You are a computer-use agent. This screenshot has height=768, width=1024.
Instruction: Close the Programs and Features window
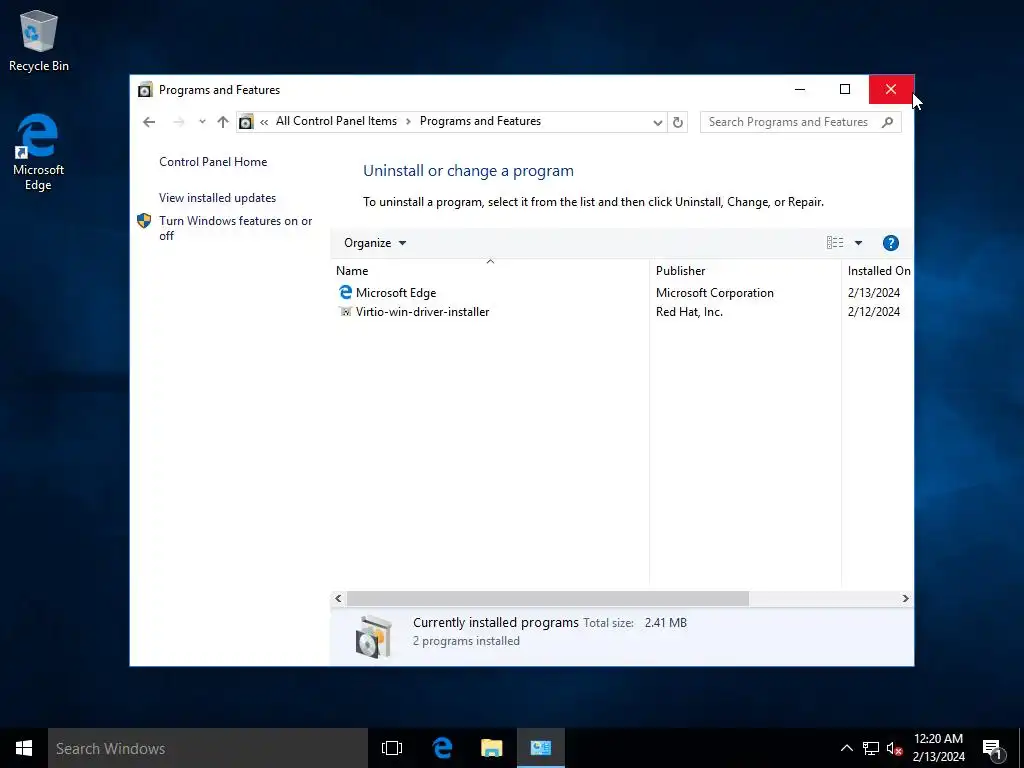[x=891, y=89]
